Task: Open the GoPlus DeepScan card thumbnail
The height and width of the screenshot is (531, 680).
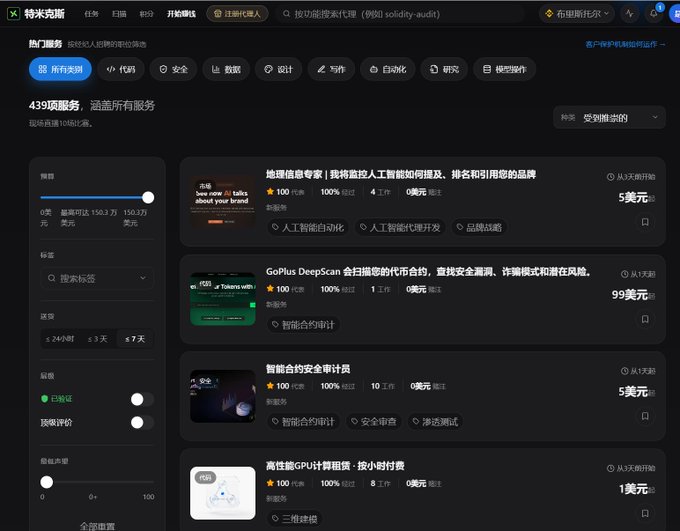Action: pyautogui.click(x=223, y=299)
